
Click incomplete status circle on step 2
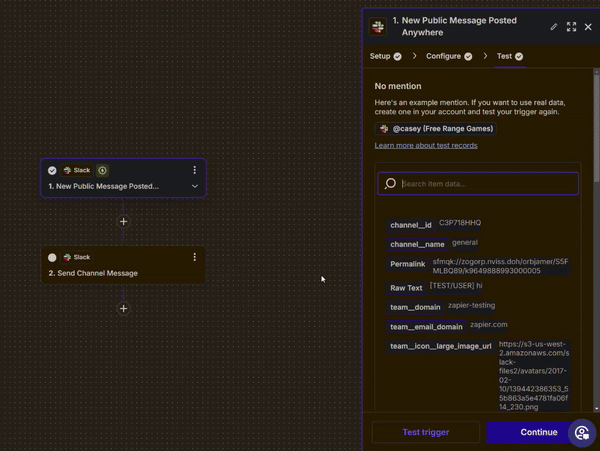(52, 257)
